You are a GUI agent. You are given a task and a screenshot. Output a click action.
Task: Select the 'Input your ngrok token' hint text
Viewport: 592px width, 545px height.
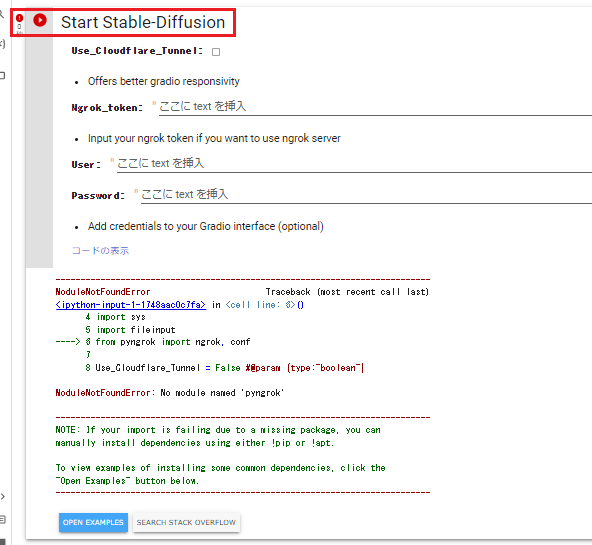tap(214, 139)
